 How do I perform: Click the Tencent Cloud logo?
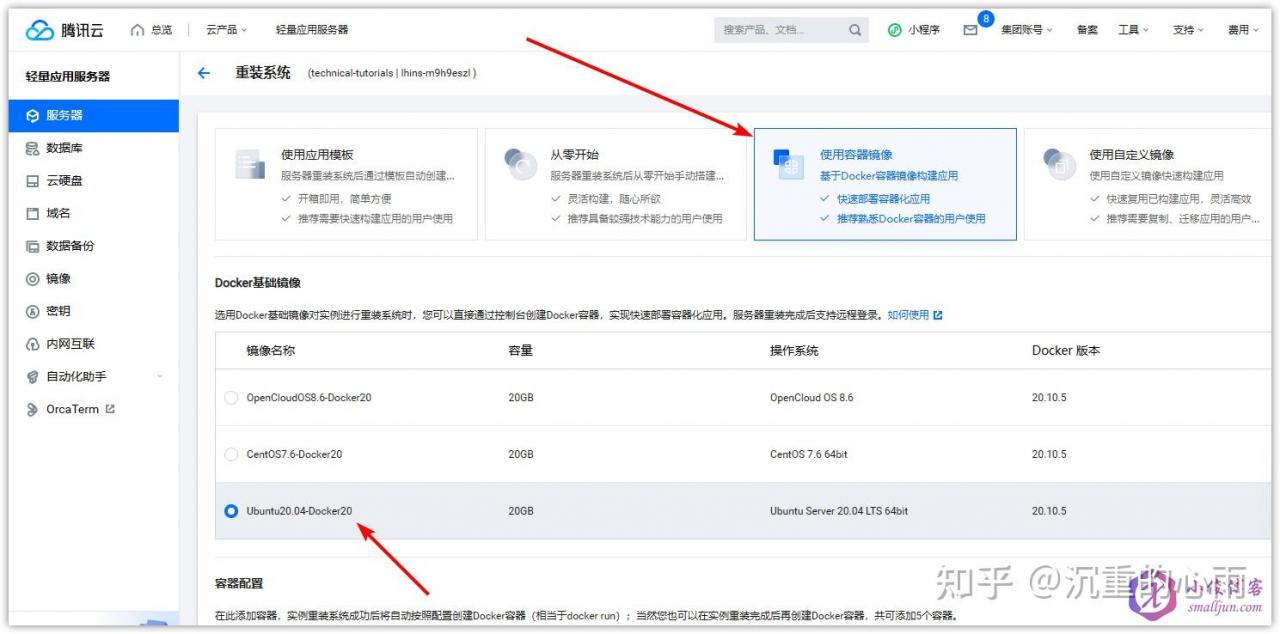[65, 30]
